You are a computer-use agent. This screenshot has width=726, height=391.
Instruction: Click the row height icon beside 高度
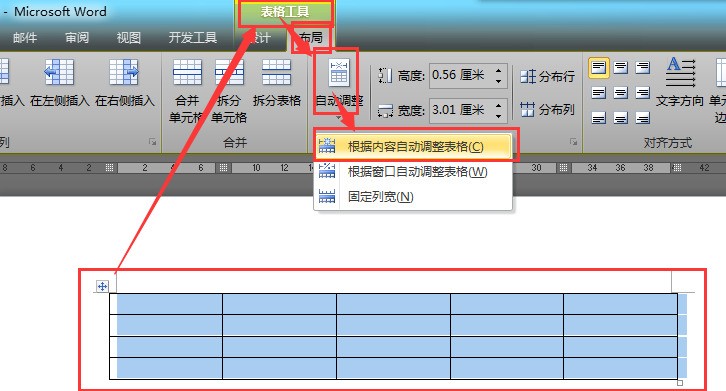pyautogui.click(x=385, y=76)
